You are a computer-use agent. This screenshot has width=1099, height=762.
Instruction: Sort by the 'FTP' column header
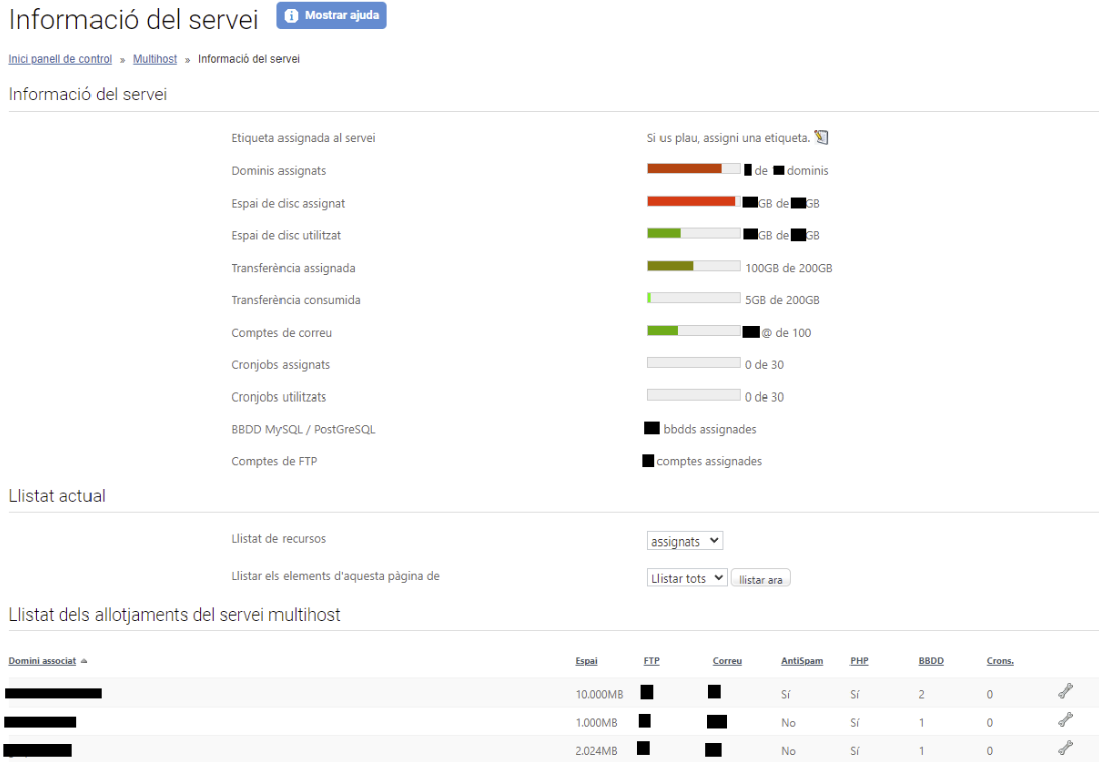[x=651, y=661]
